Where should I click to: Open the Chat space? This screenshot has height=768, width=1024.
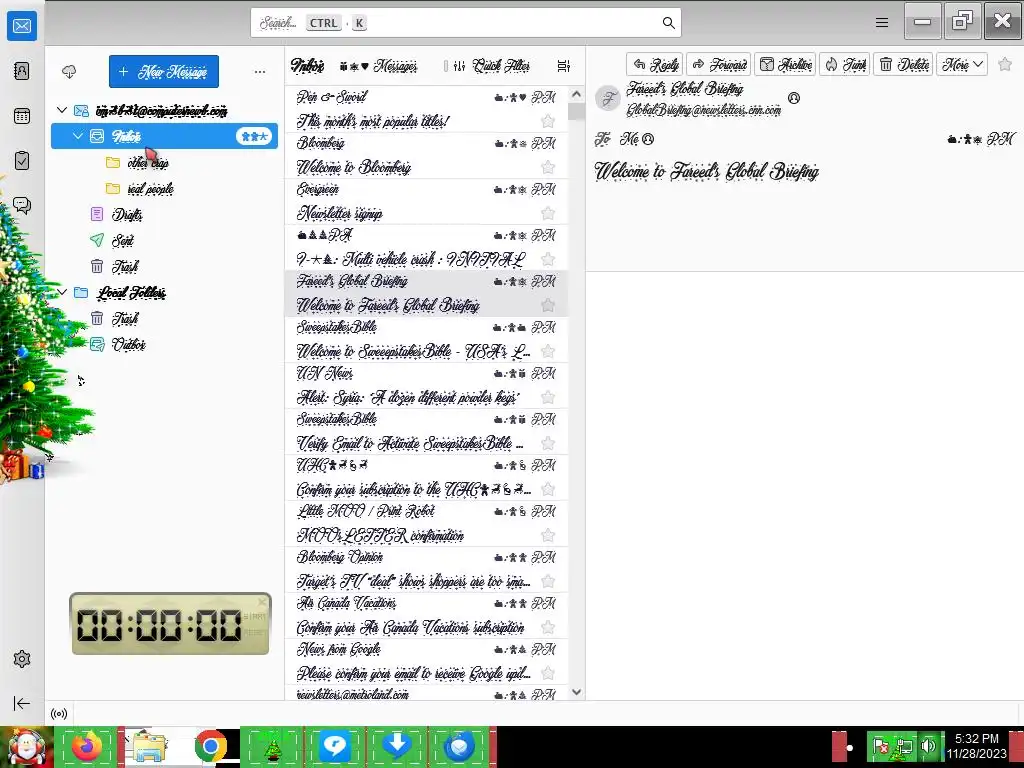[x=22, y=206]
